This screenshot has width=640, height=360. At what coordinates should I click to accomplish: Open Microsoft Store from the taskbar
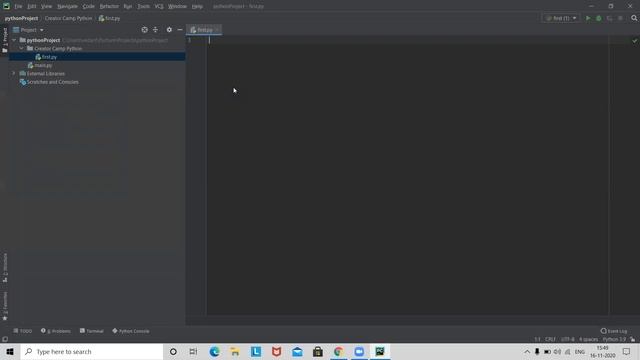pyautogui.click(x=318, y=351)
